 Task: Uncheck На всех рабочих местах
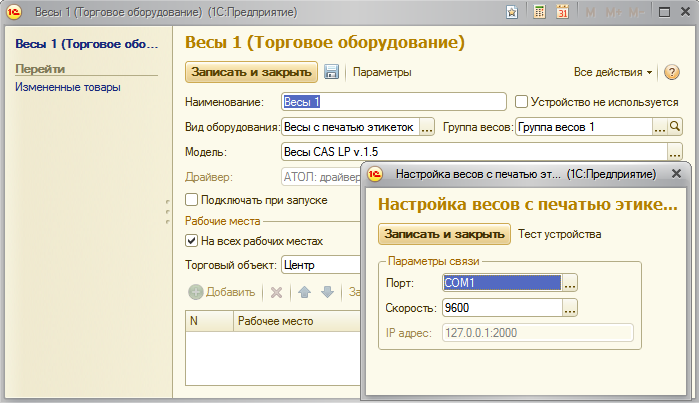tap(191, 241)
